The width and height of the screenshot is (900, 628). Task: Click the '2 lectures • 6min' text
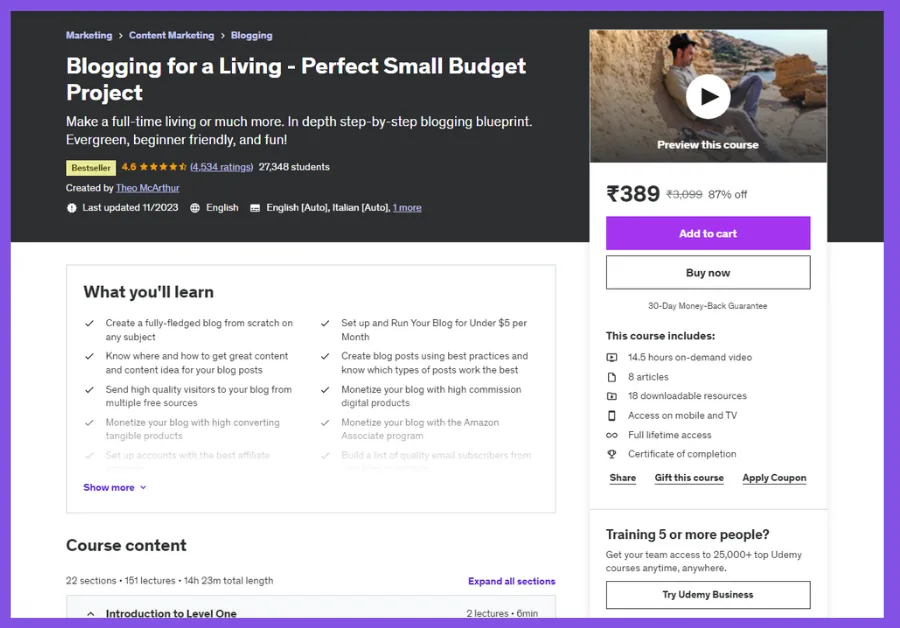(x=502, y=614)
